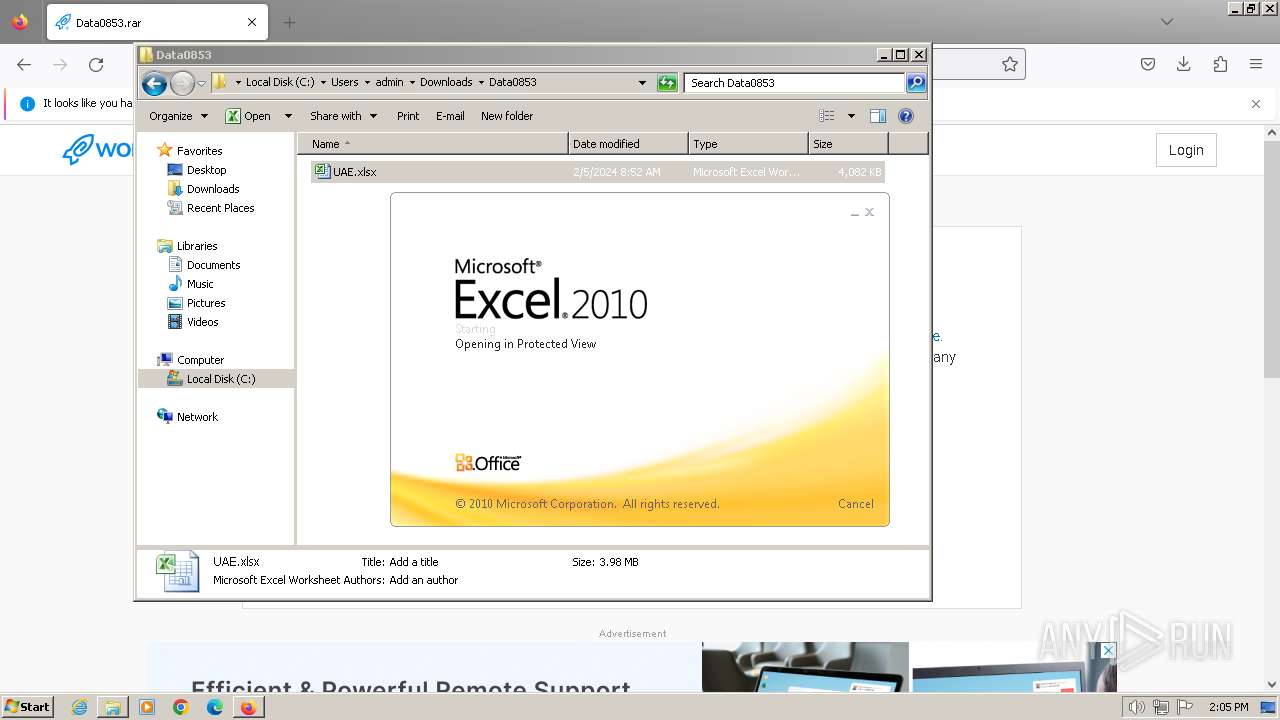1280x720 pixels.
Task: Click the Explorer Forward navigation arrow
Action: point(182,83)
